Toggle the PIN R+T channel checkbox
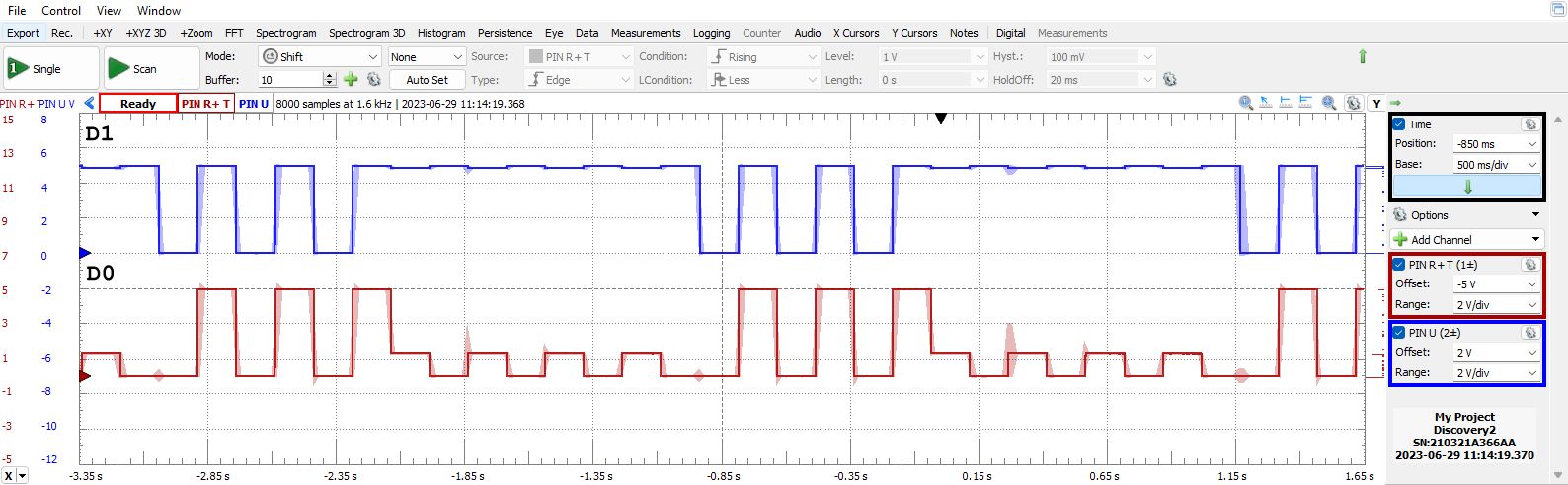Viewport: 1568px width, 485px height. tap(1399, 265)
